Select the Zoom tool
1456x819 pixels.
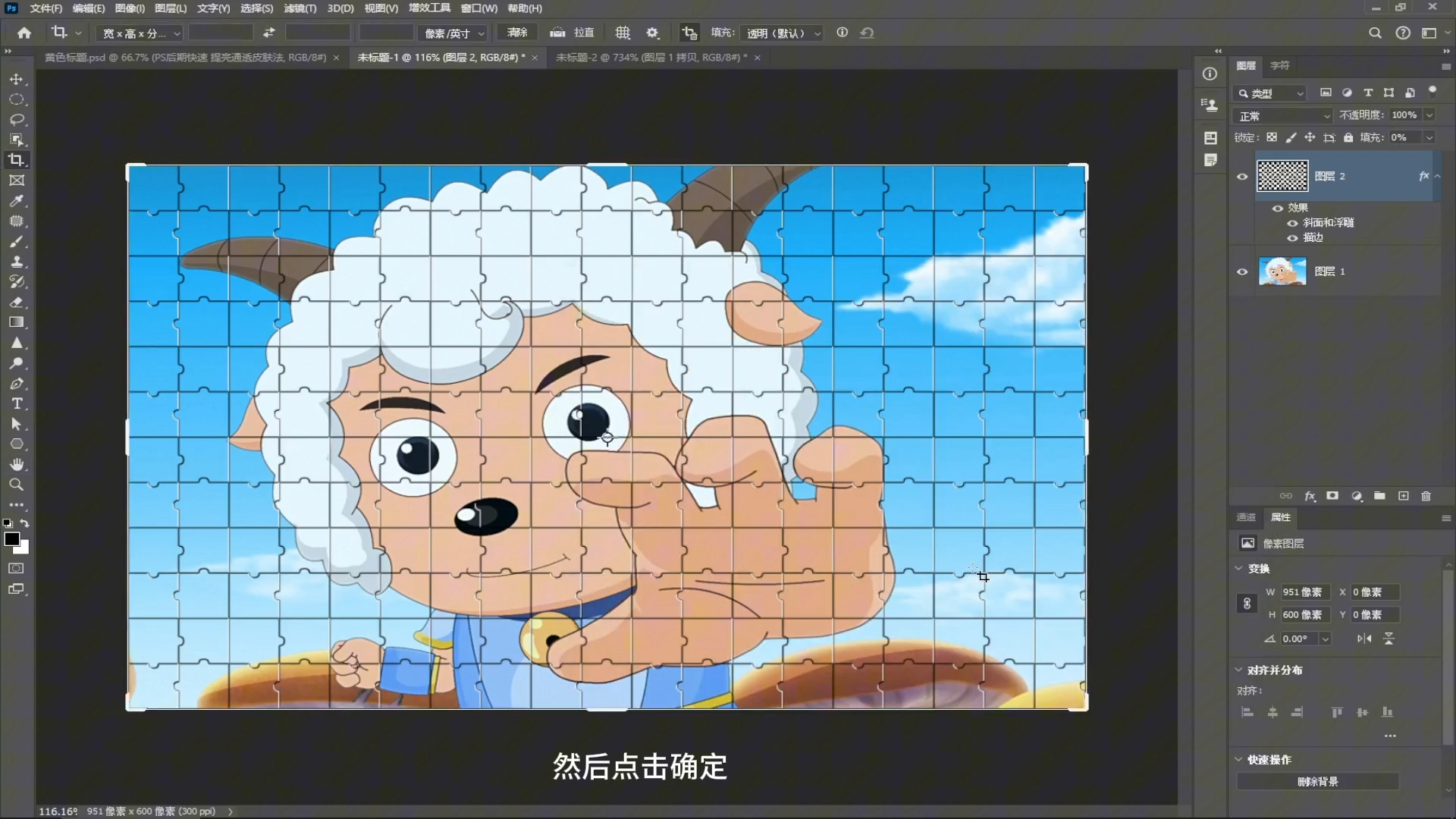(16, 485)
